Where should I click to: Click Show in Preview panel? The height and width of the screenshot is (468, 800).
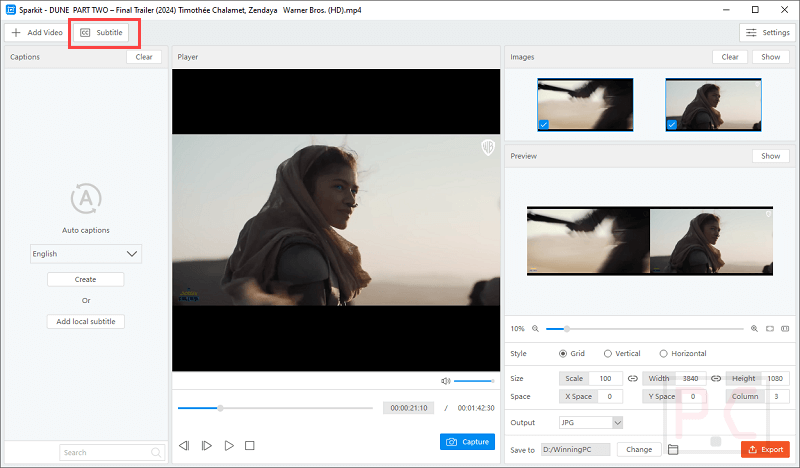tap(770, 156)
